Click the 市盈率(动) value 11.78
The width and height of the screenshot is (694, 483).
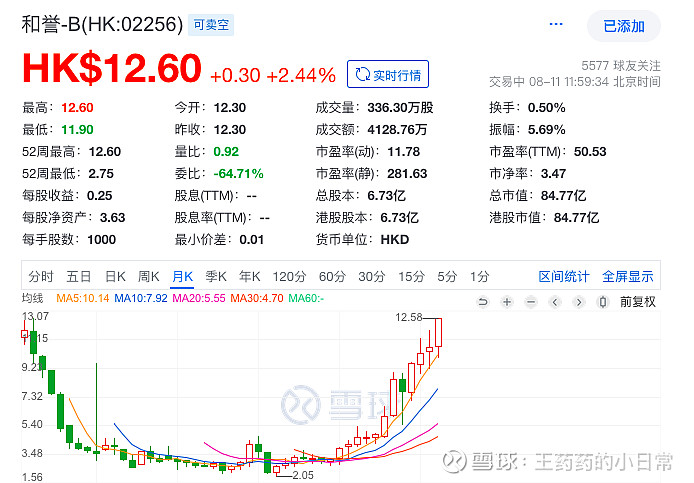point(404,152)
